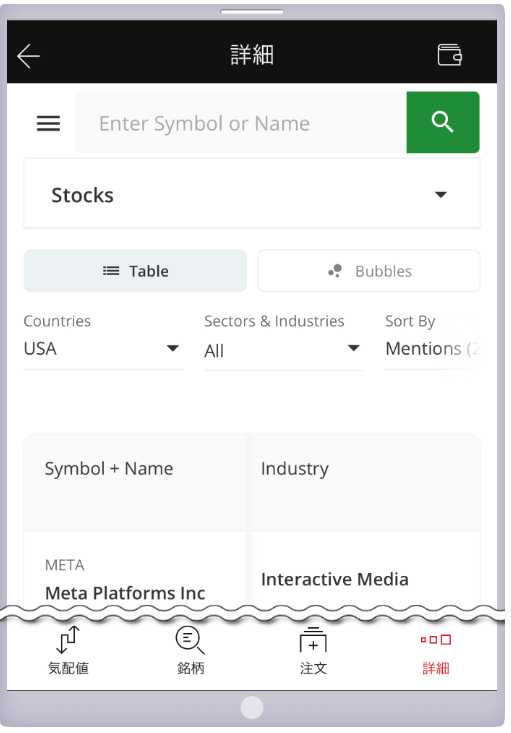Open 気配値 quotes icon in bottom bar
This screenshot has width=511, height=733.
click(x=68, y=650)
